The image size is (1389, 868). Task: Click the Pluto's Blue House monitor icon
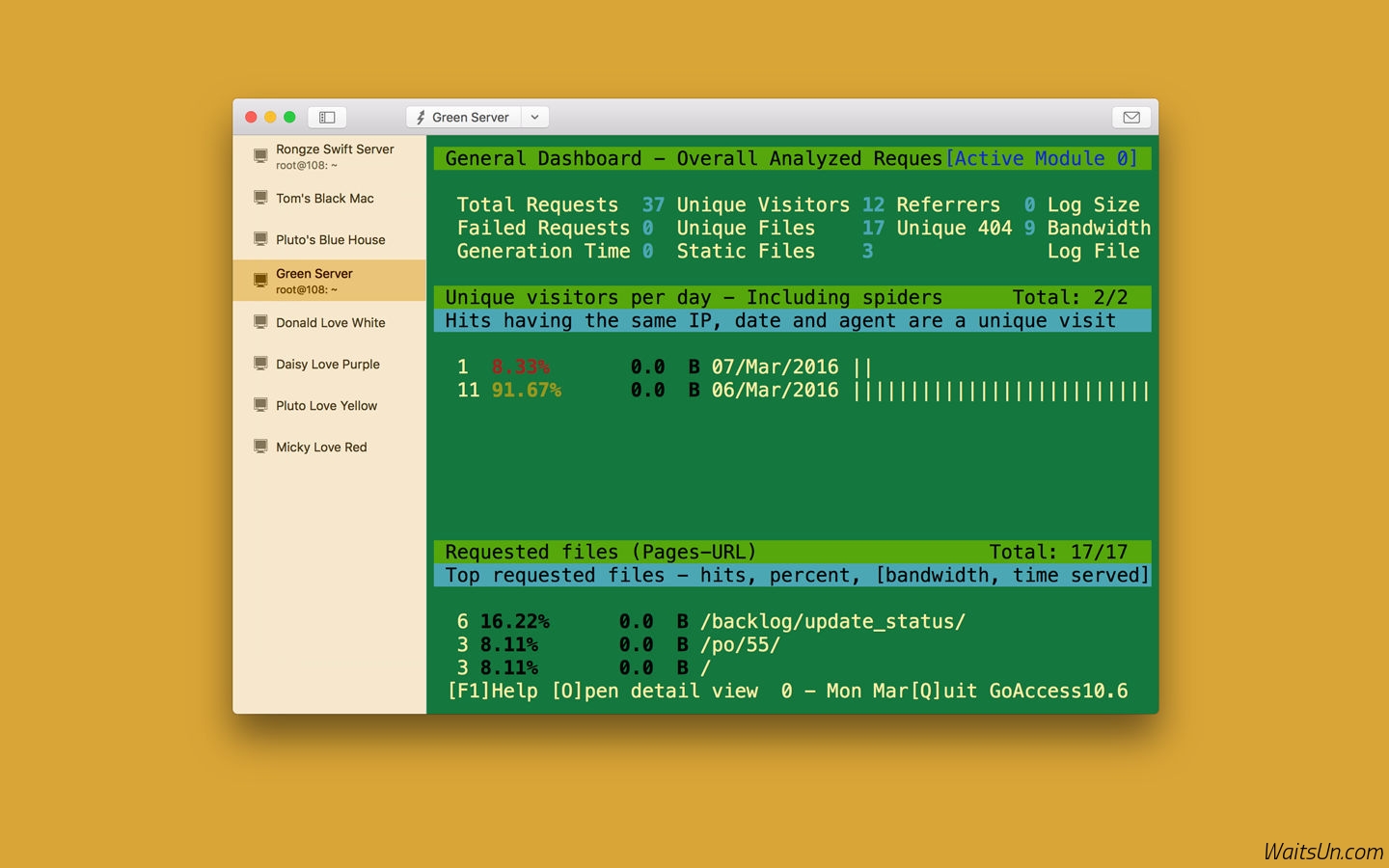pos(260,239)
